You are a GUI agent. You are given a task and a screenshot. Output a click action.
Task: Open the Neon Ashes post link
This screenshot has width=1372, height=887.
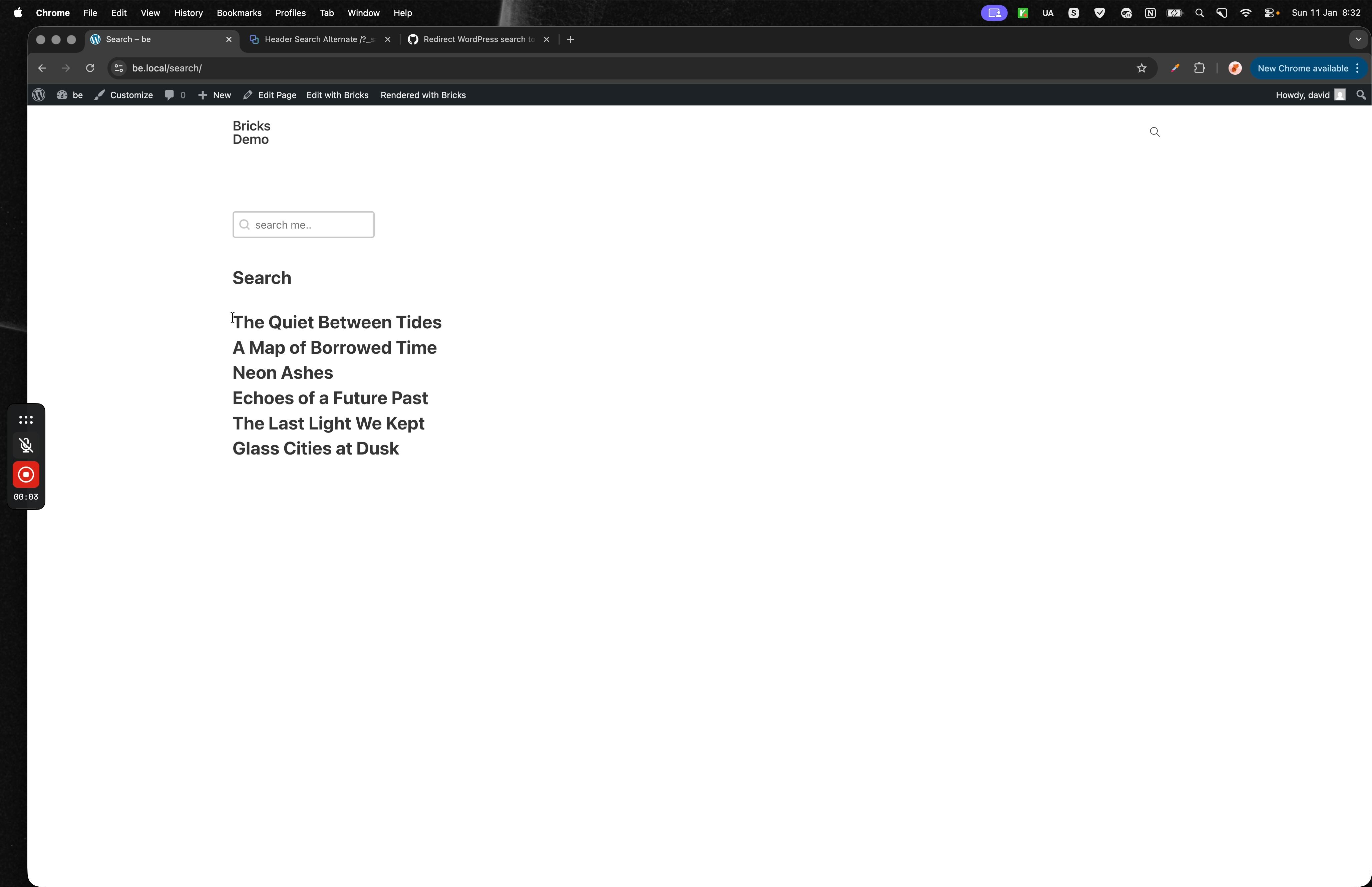(x=283, y=373)
